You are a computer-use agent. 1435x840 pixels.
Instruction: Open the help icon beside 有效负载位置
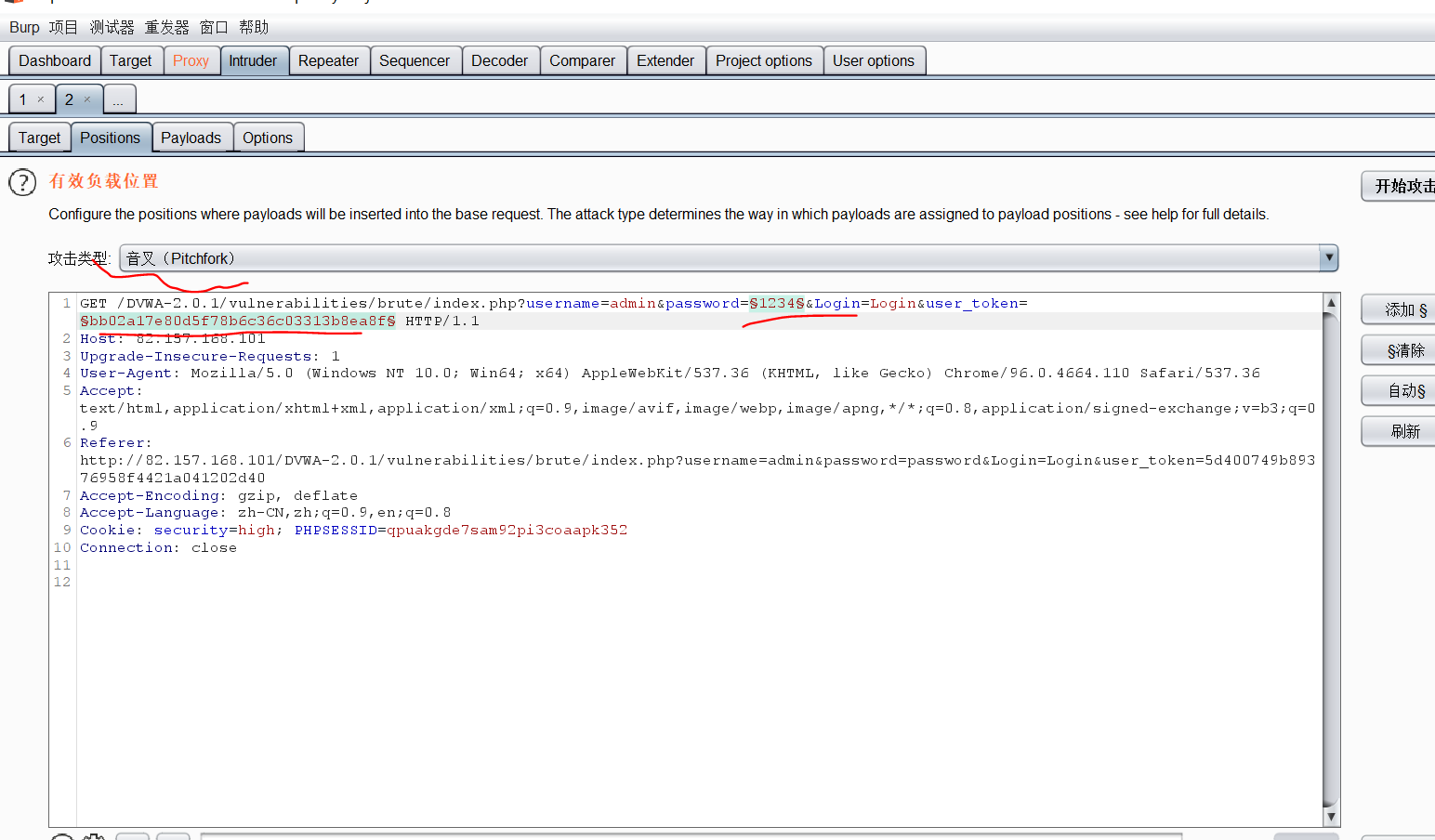tap(22, 182)
